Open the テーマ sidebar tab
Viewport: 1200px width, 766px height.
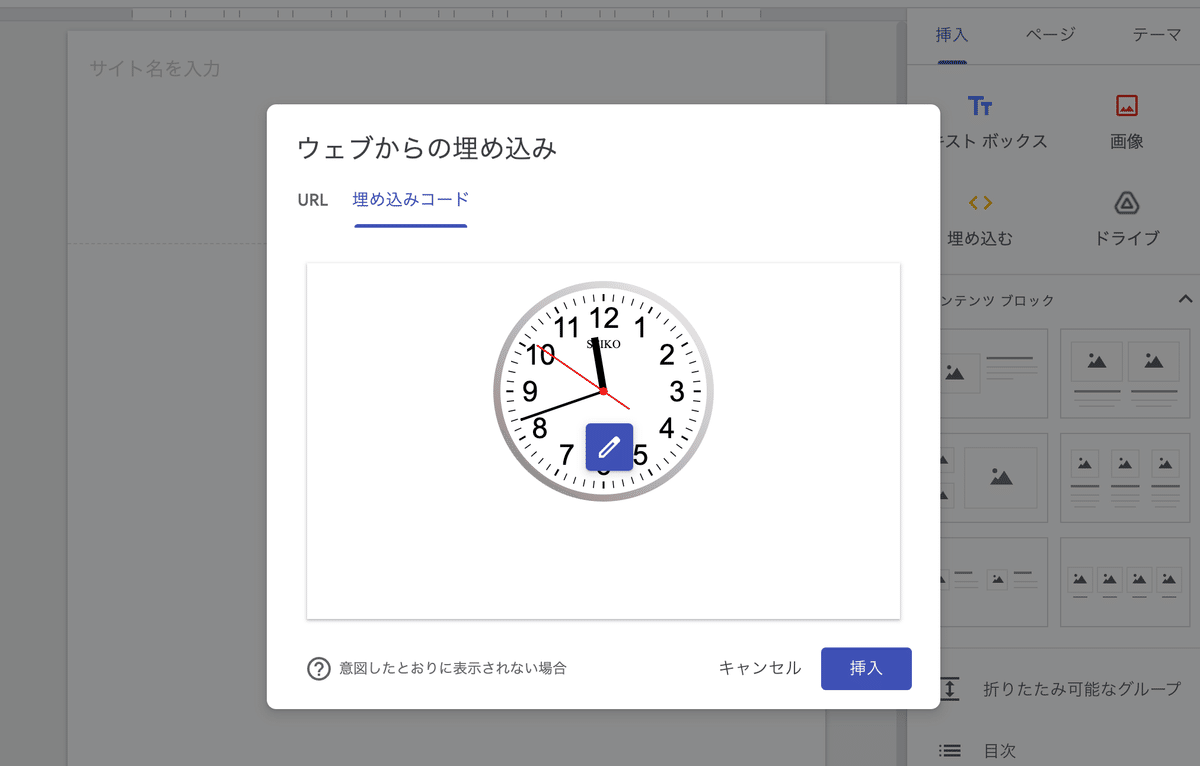(x=1157, y=34)
